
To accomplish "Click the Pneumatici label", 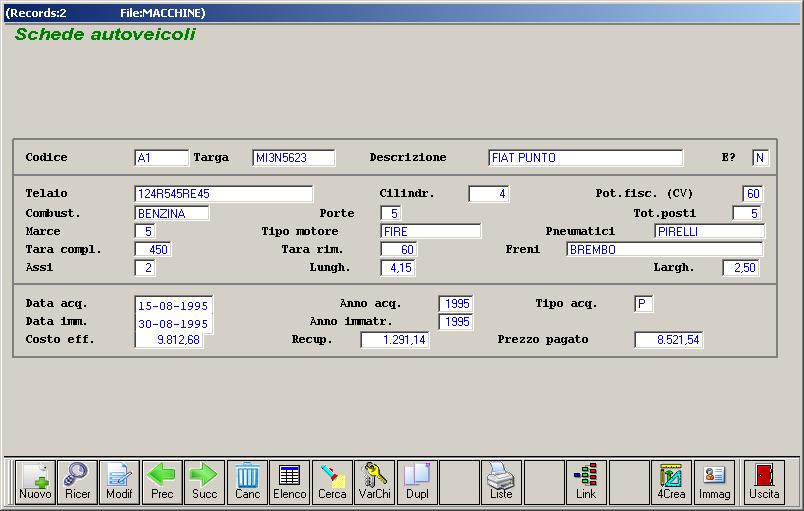I will [x=580, y=231].
